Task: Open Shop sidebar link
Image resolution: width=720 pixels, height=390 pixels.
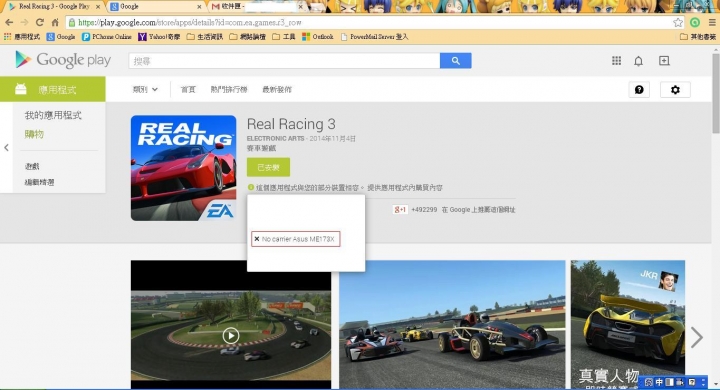Action: pyautogui.click(x=34, y=134)
